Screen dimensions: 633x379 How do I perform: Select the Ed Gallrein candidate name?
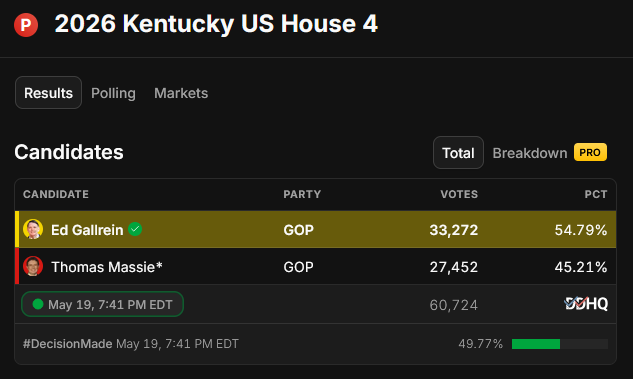[x=87, y=230]
